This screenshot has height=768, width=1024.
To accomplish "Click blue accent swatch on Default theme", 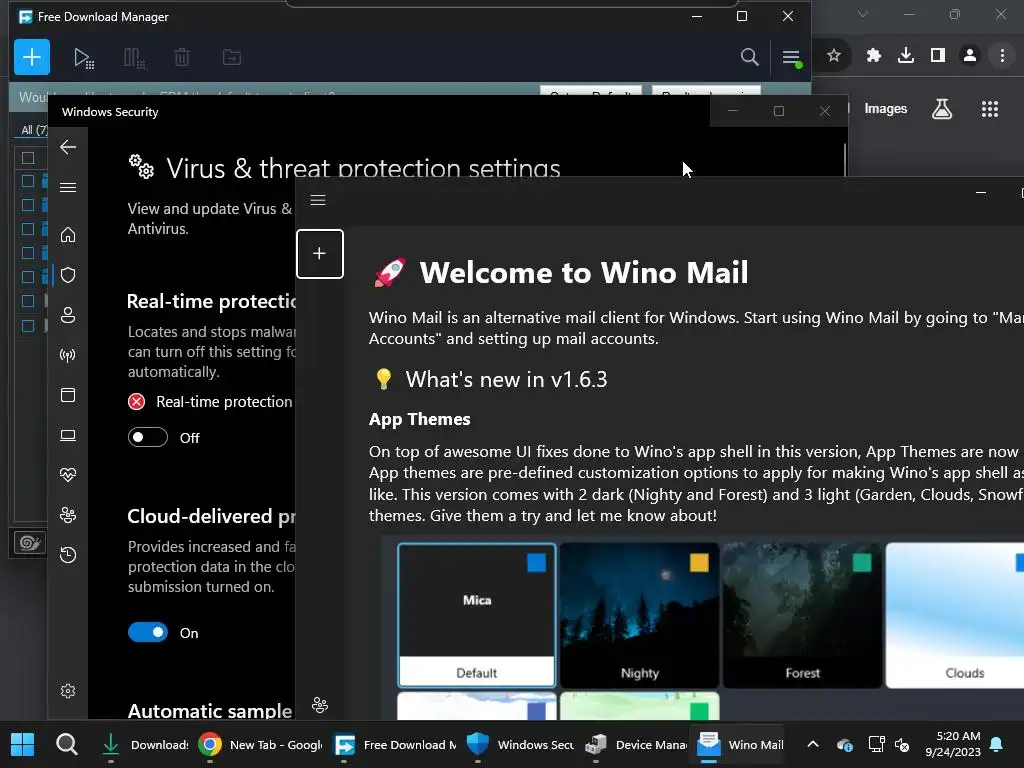I will click(x=536, y=562).
